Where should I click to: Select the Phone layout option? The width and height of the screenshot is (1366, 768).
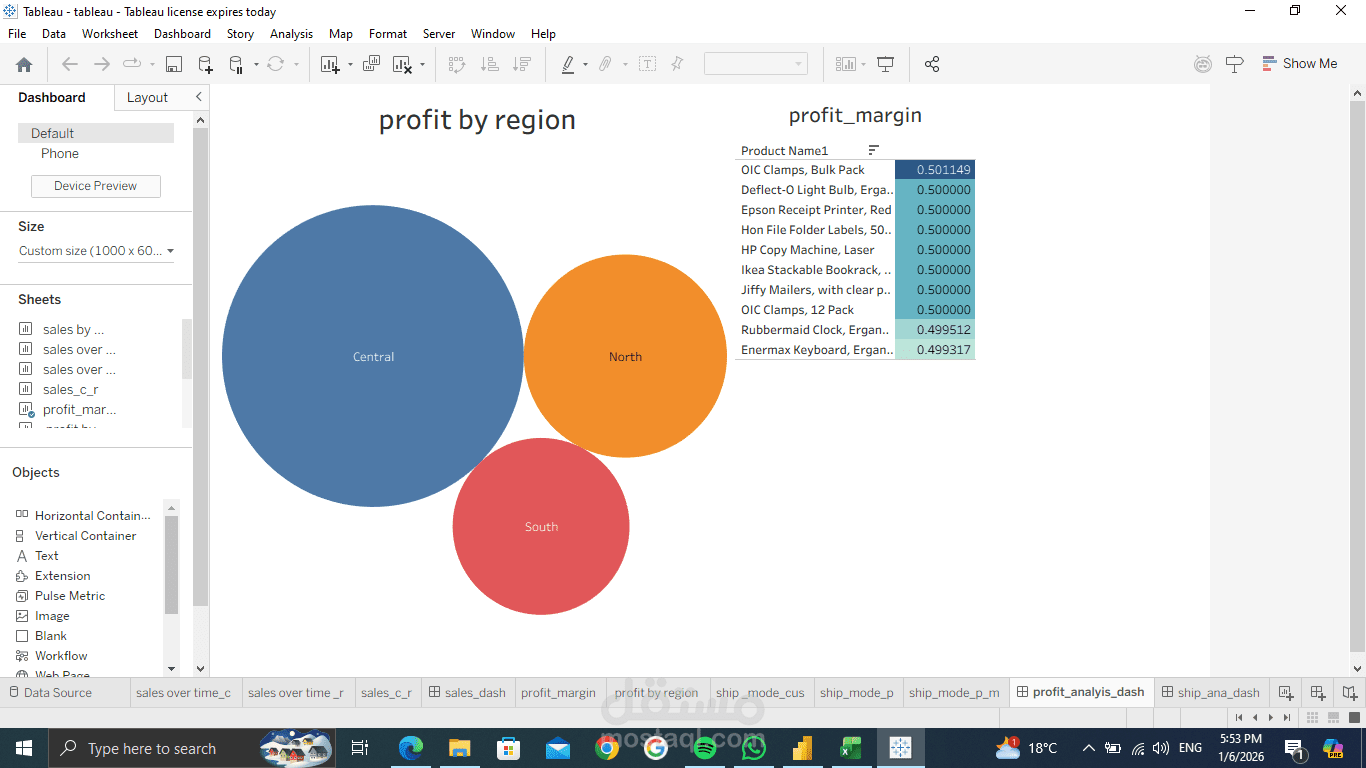pos(59,153)
